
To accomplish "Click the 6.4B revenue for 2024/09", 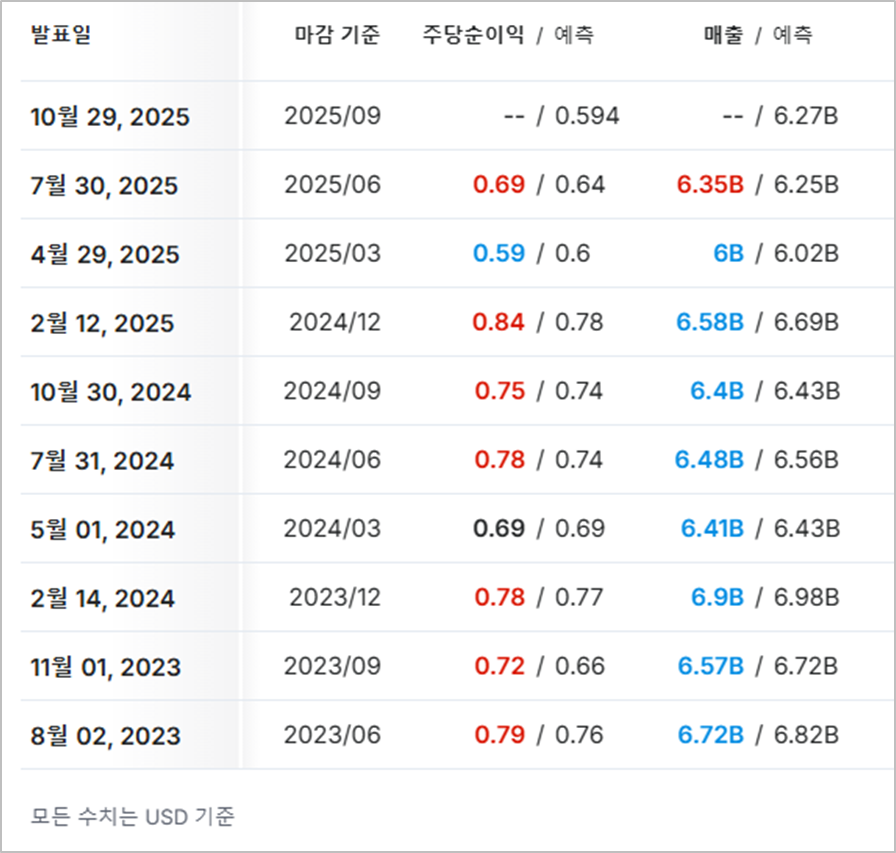I will pos(717,391).
